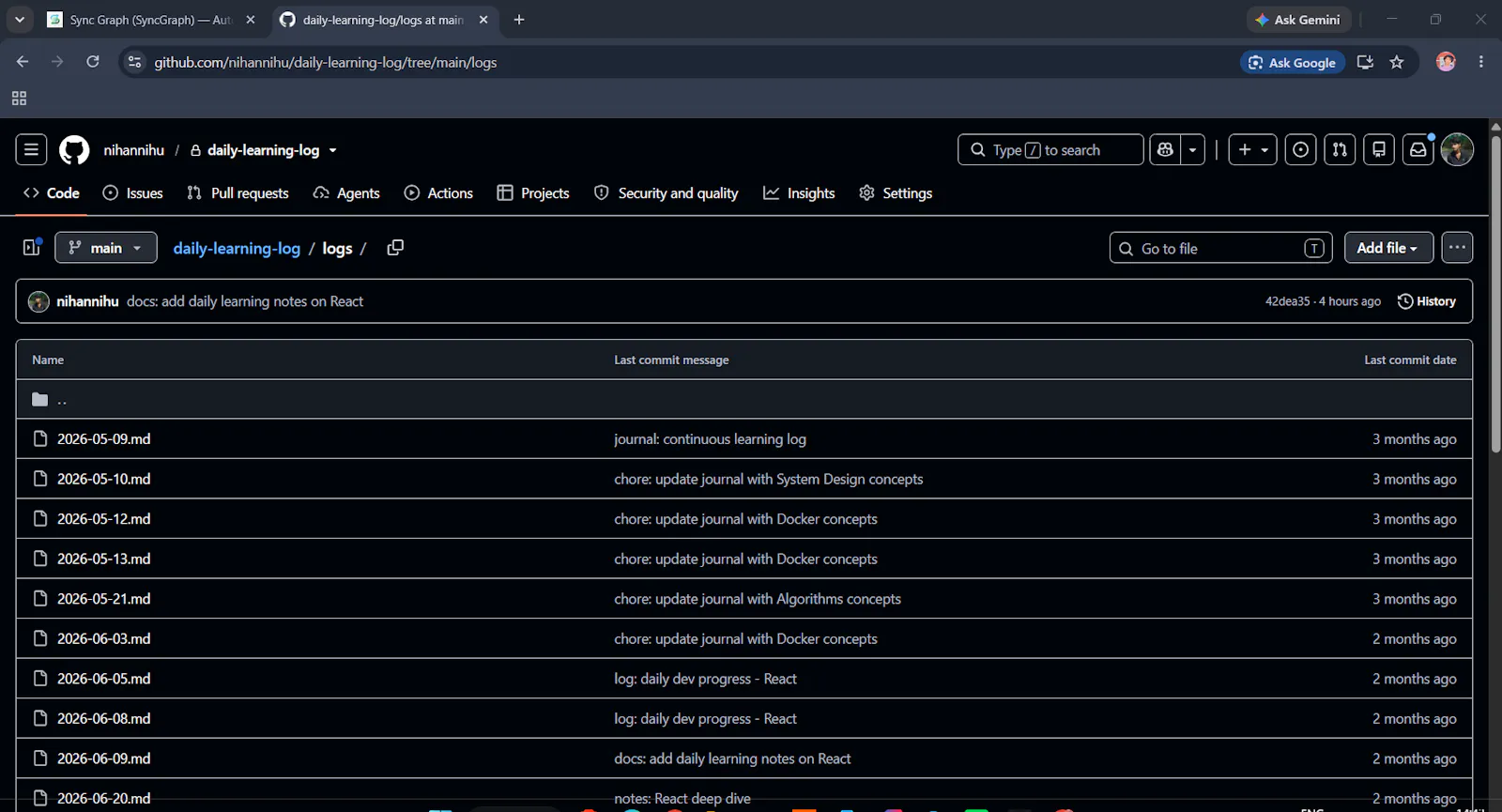Click the Ask Google button
The image size is (1502, 812).
coord(1293,62)
